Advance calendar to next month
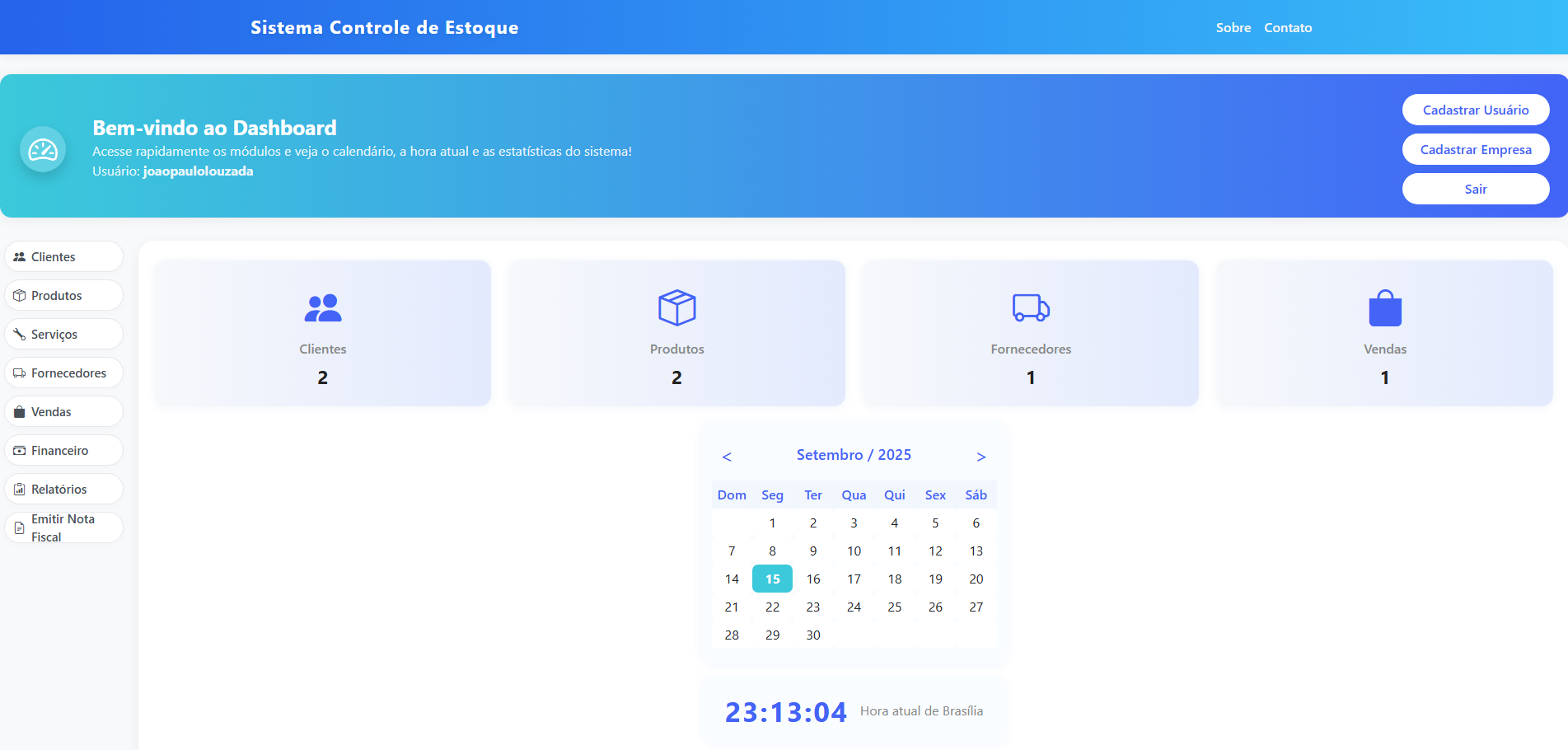This screenshot has height=750, width=1568. click(x=981, y=457)
